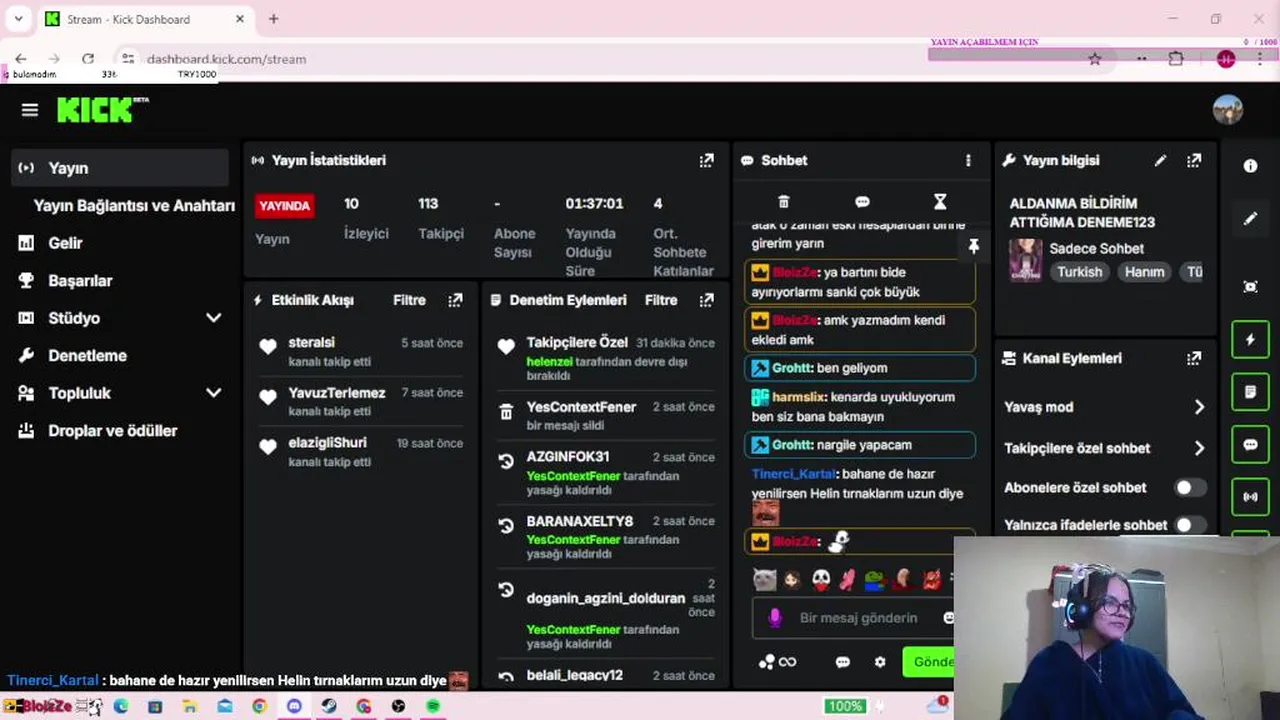Click the chat bubble icon under Sohbet
The width and height of the screenshot is (1280, 720).
[862, 202]
